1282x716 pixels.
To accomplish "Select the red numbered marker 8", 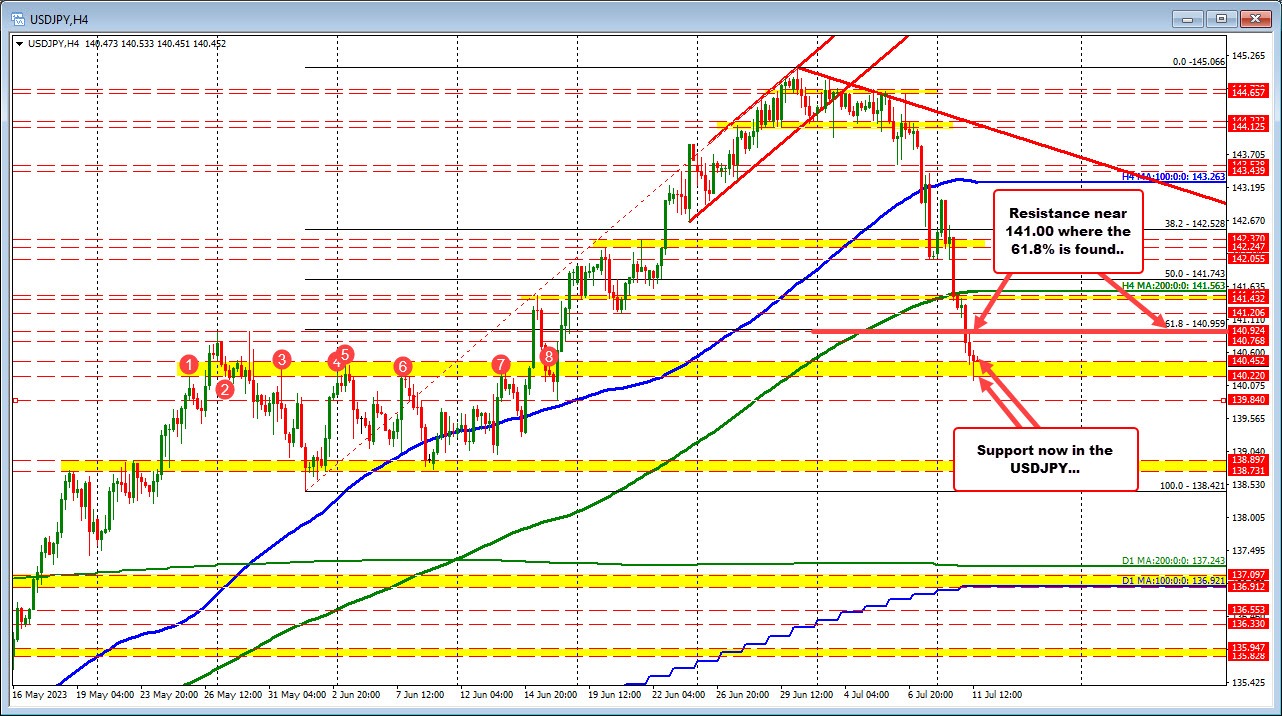I will click(547, 354).
